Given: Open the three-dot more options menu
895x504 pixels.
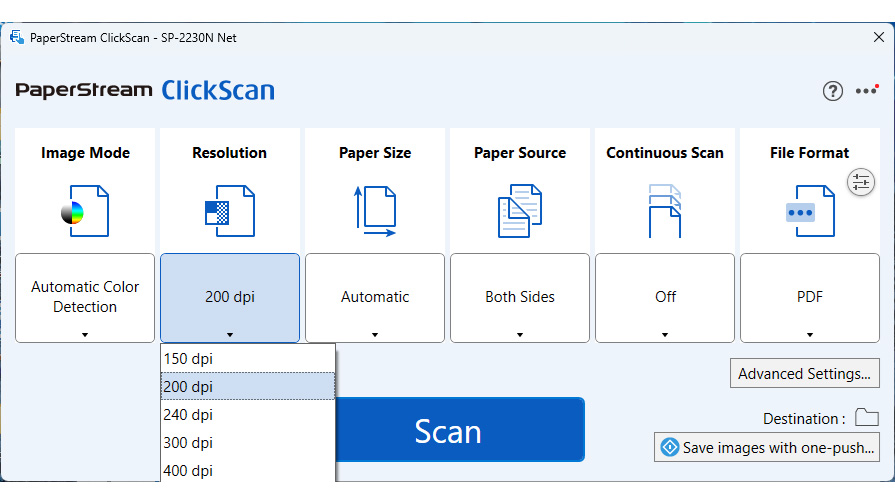Looking at the screenshot, I should pyautogui.click(x=866, y=90).
